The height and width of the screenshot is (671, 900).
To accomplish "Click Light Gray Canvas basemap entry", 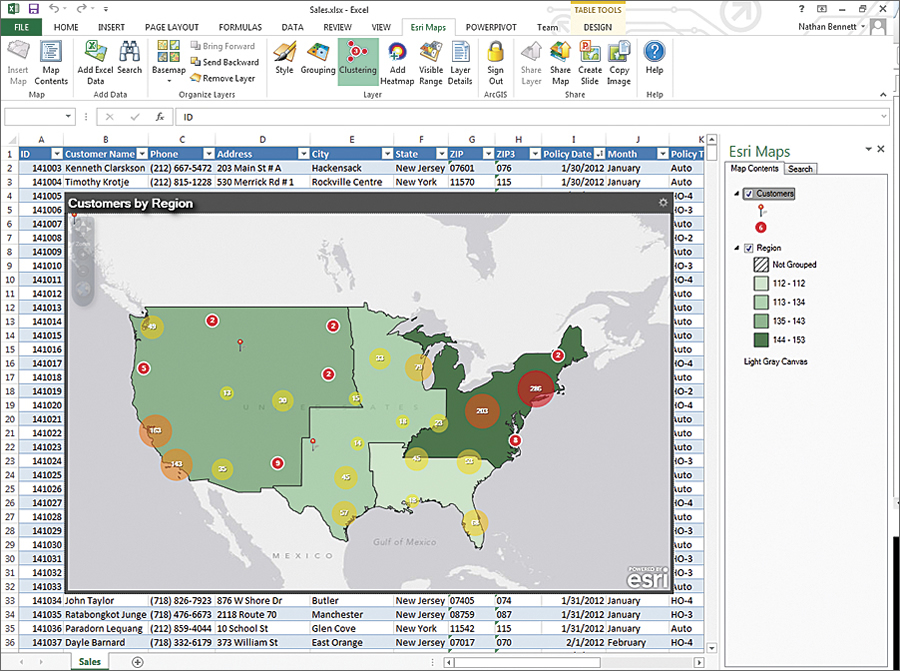I will click(775, 362).
